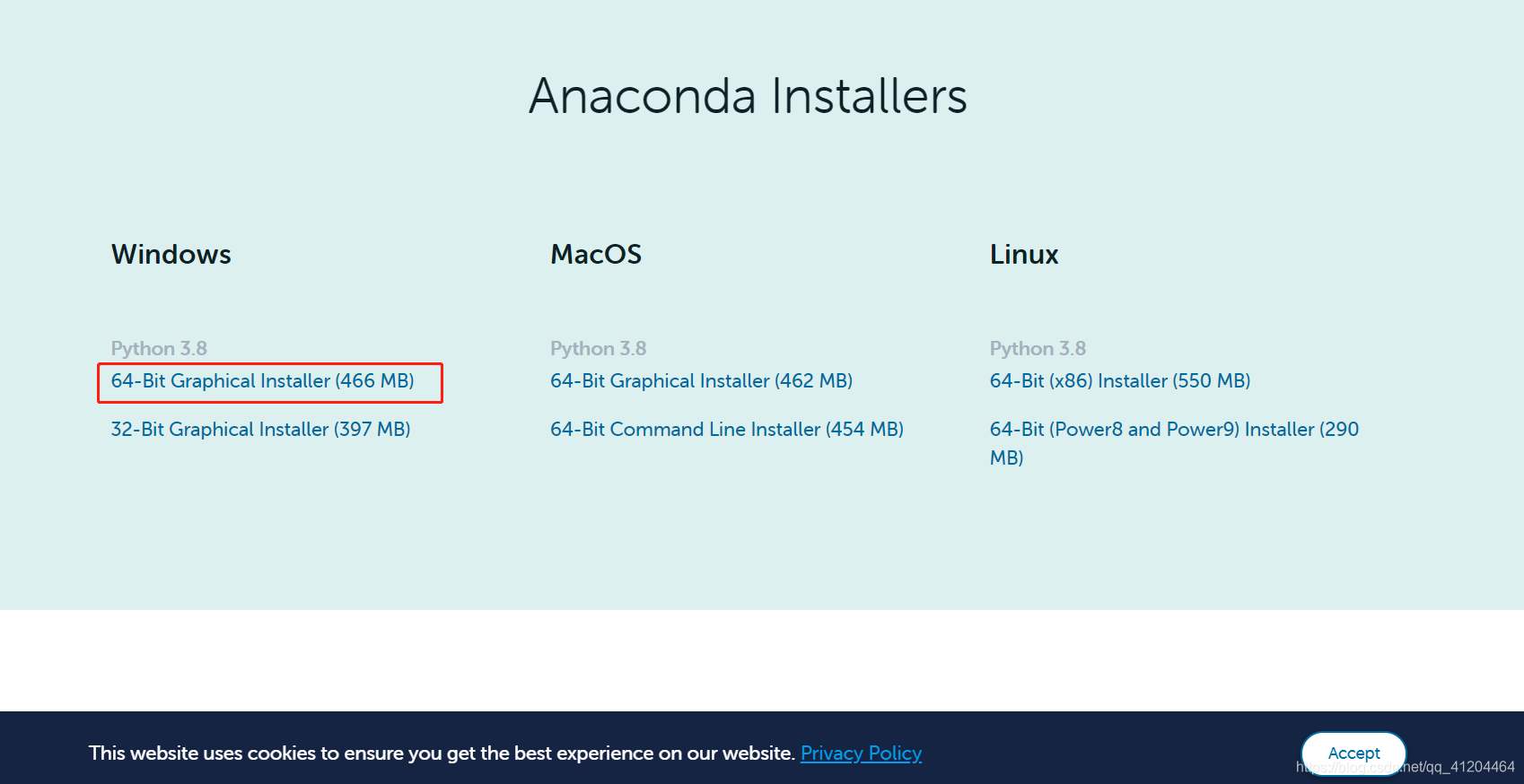Open the Privacy Policy link
Image resolution: width=1524 pixels, height=784 pixels.
861,754
